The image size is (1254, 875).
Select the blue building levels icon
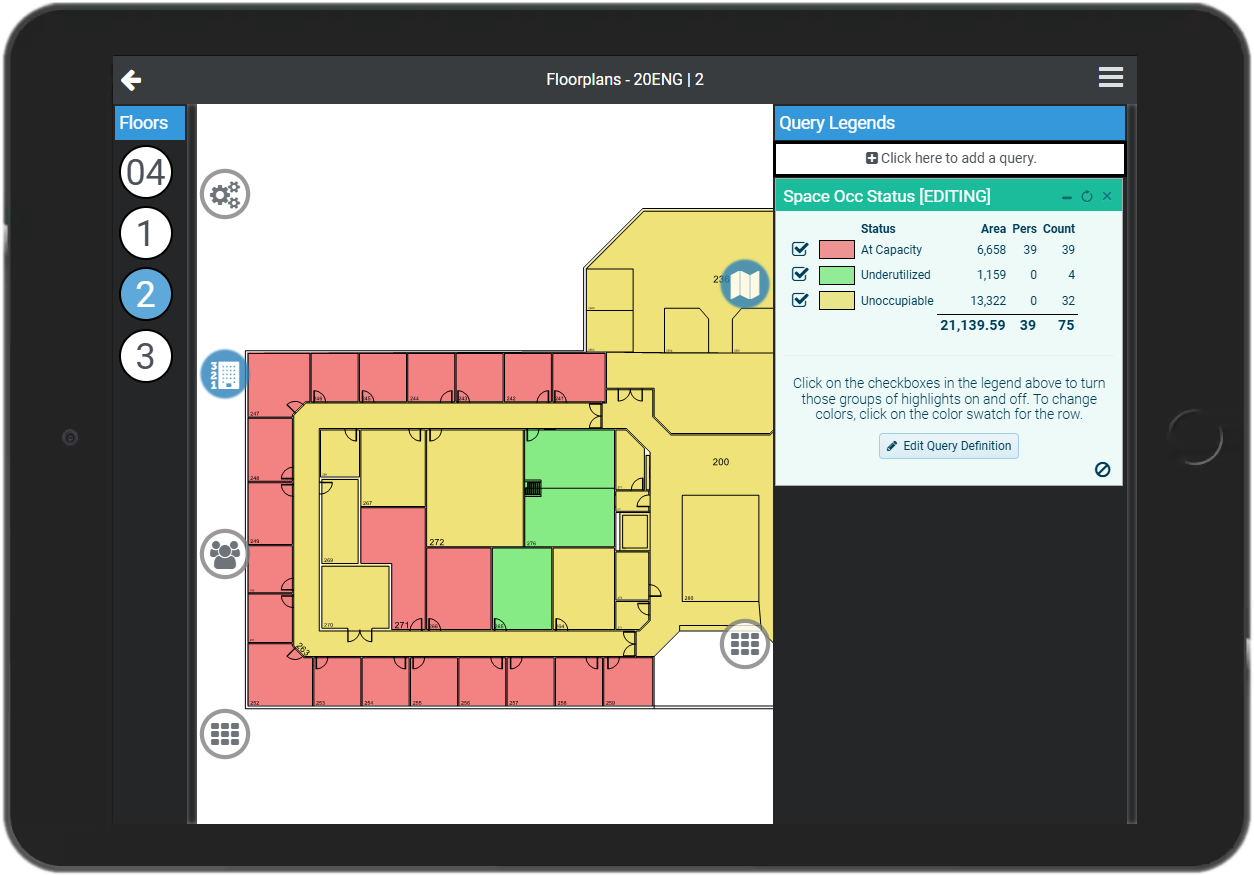pyautogui.click(x=223, y=374)
